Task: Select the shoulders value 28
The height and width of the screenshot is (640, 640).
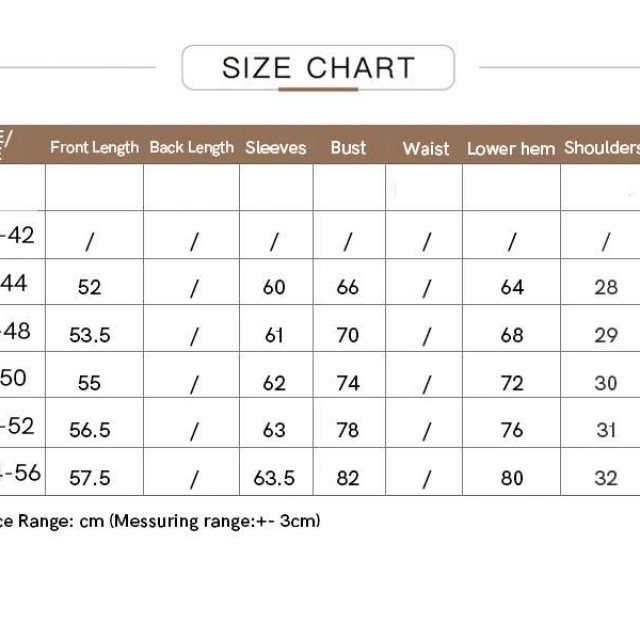Action: coord(606,287)
